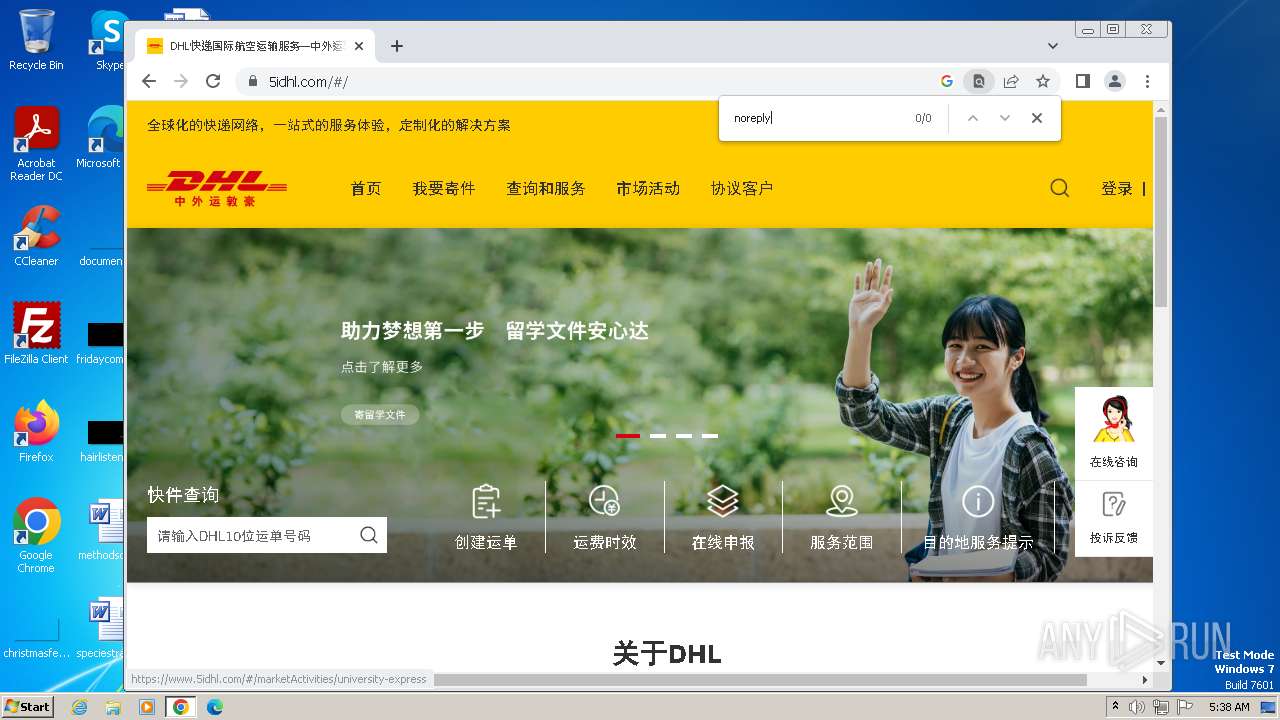1280x720 pixels.
Task: Open a new tab with the plus button
Action: pos(397,46)
